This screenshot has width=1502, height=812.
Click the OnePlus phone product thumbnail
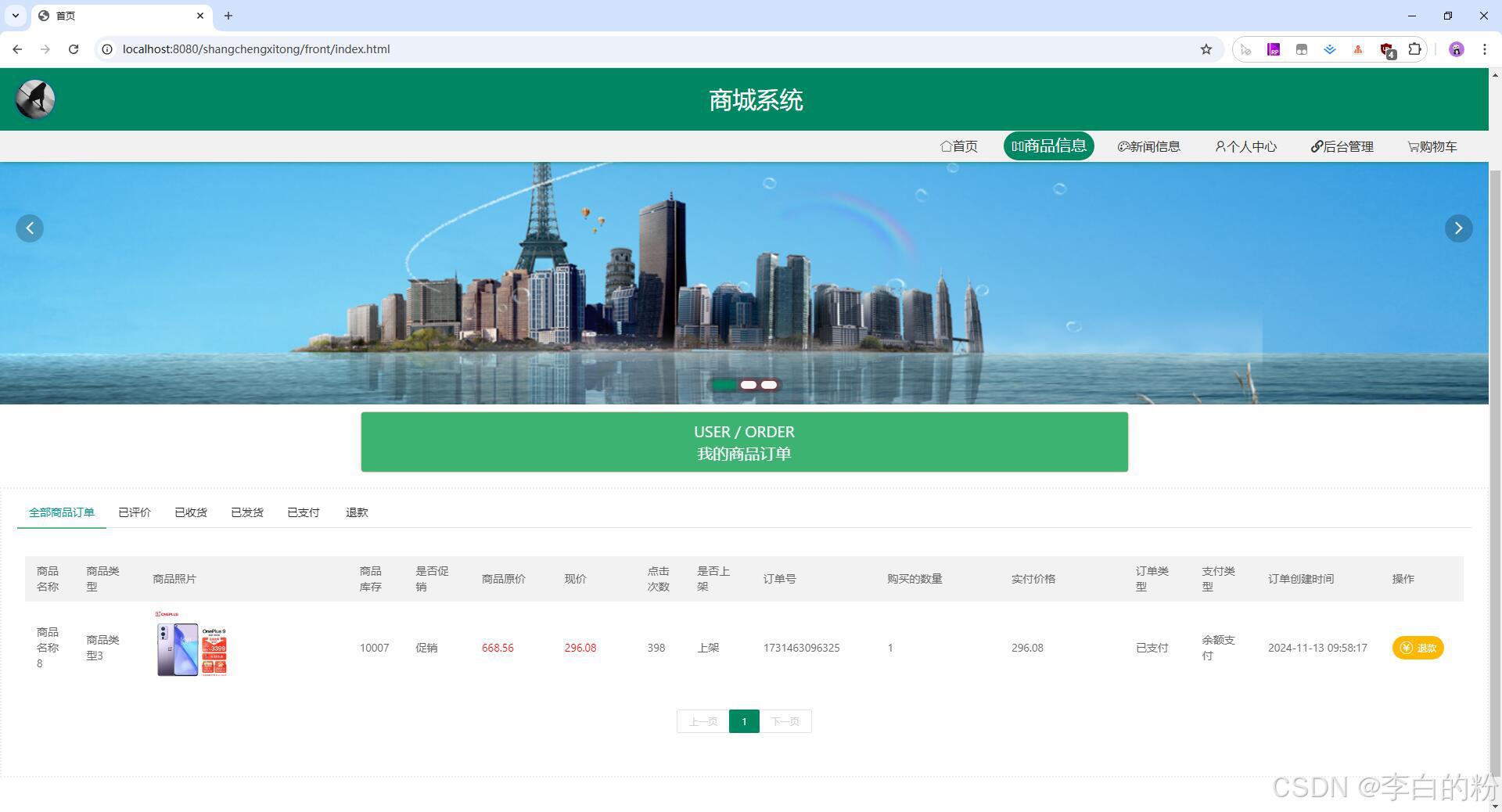(192, 644)
